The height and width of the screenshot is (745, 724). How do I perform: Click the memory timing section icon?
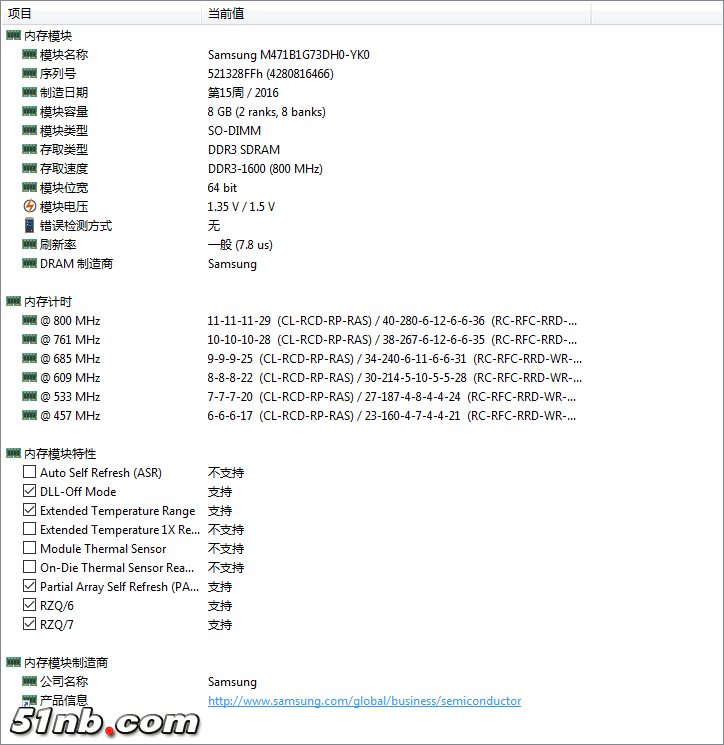(x=13, y=302)
